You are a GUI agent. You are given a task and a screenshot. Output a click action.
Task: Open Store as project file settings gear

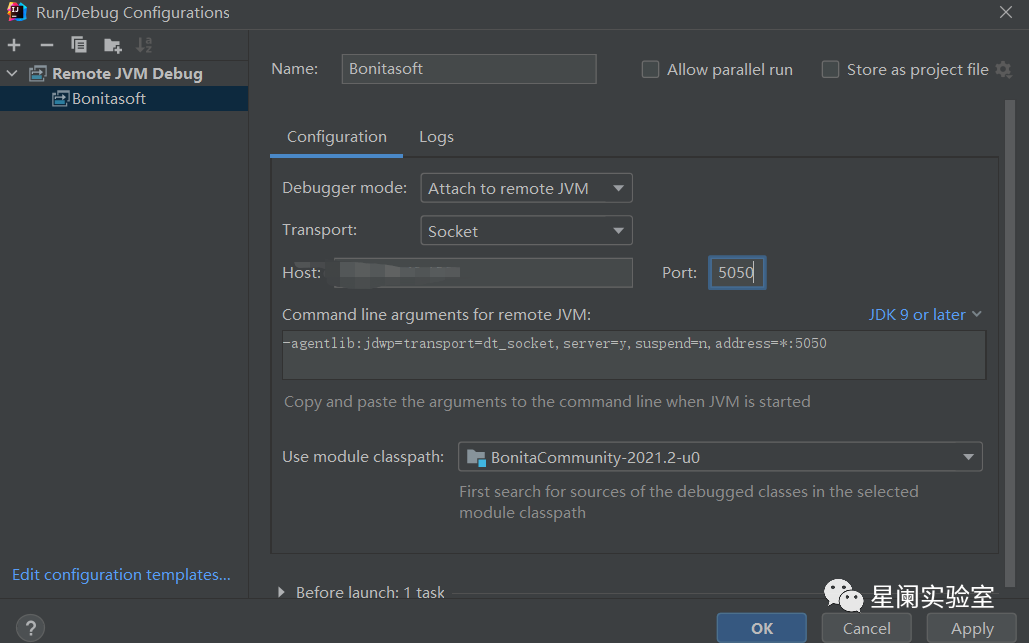click(1003, 69)
